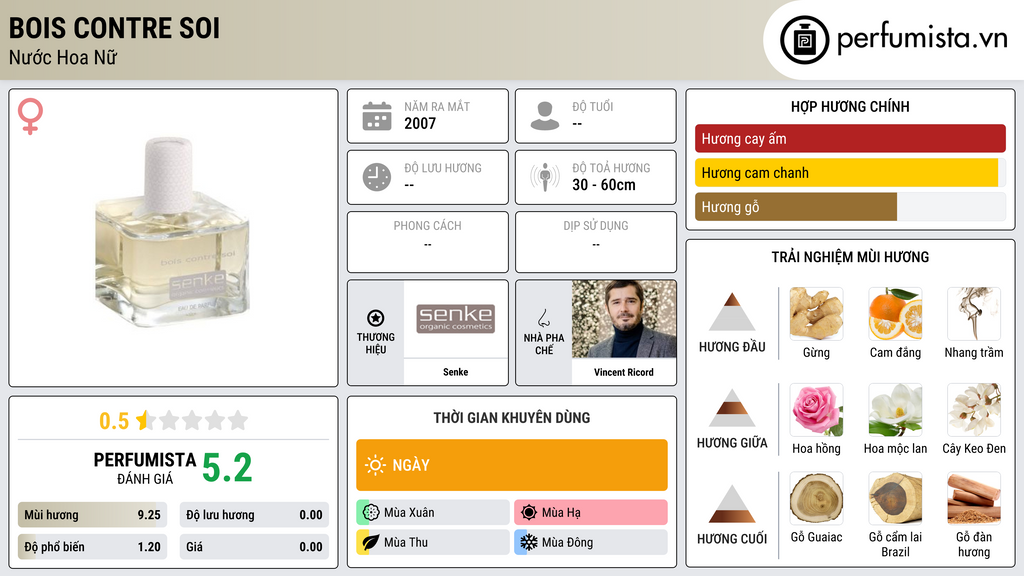Click the perfumista.vn bottle logo icon

pos(804,40)
